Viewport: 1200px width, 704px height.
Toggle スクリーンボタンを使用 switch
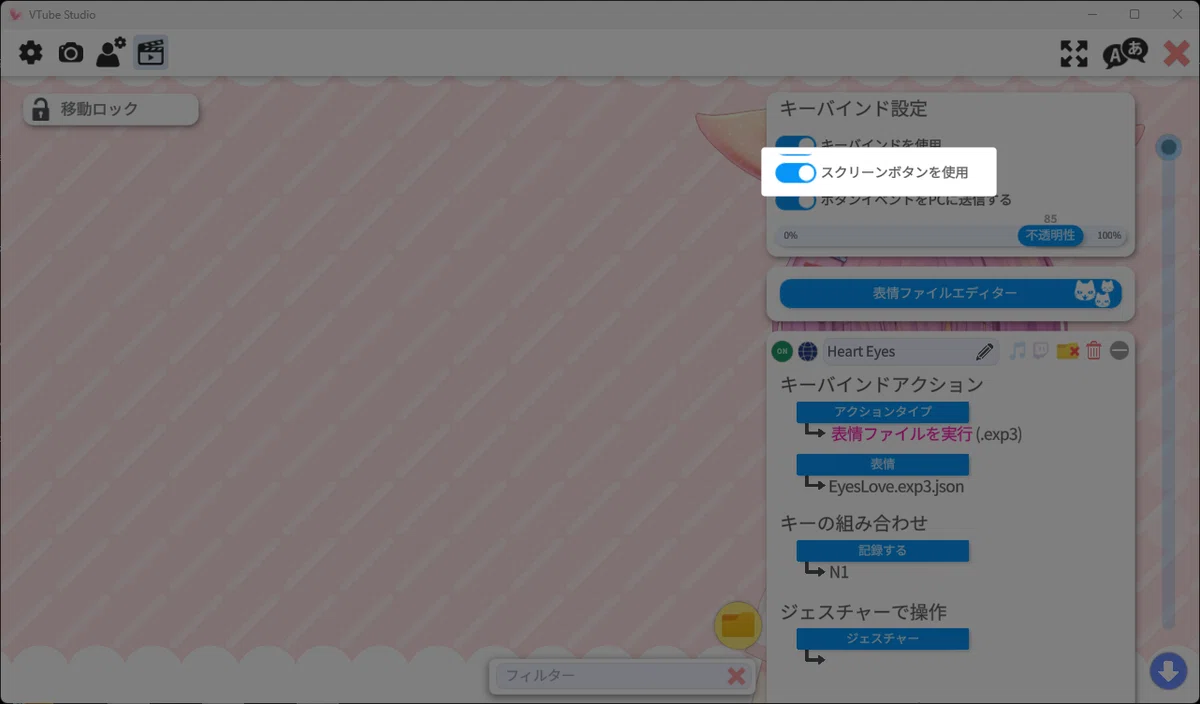point(796,173)
